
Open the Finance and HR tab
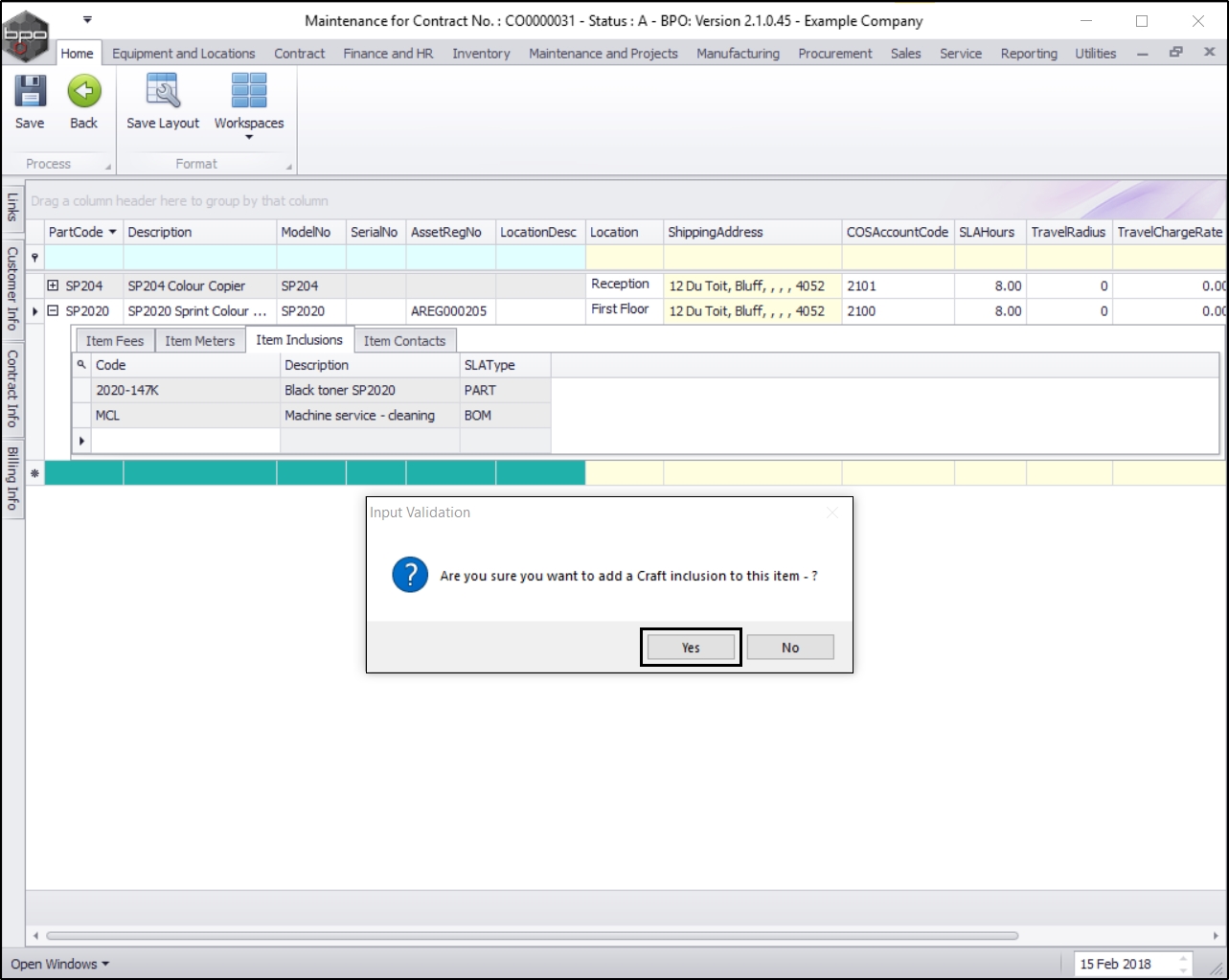coord(388,54)
